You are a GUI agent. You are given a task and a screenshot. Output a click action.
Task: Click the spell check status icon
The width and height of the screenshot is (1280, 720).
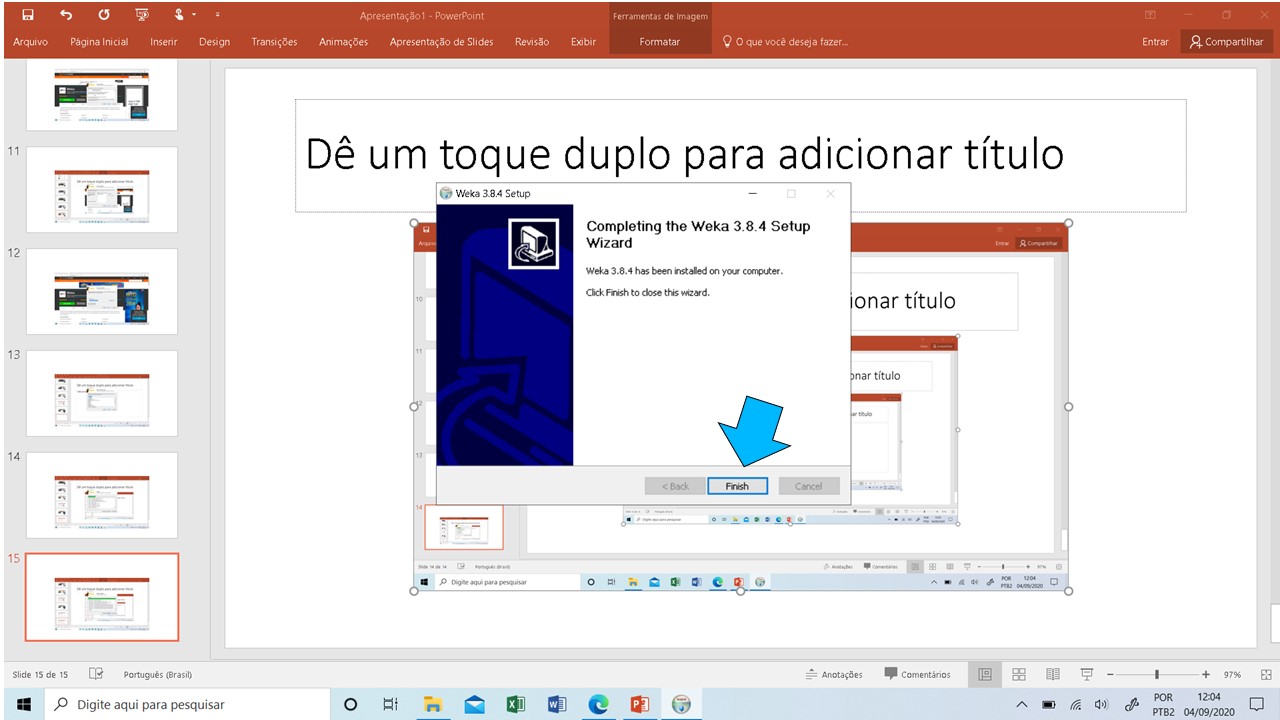point(97,674)
